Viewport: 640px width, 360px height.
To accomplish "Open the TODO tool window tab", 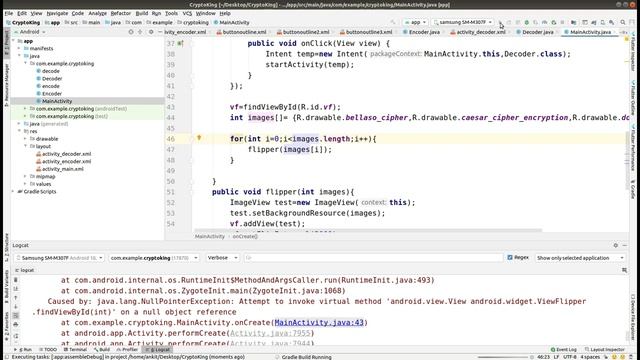I will (x=48, y=350).
